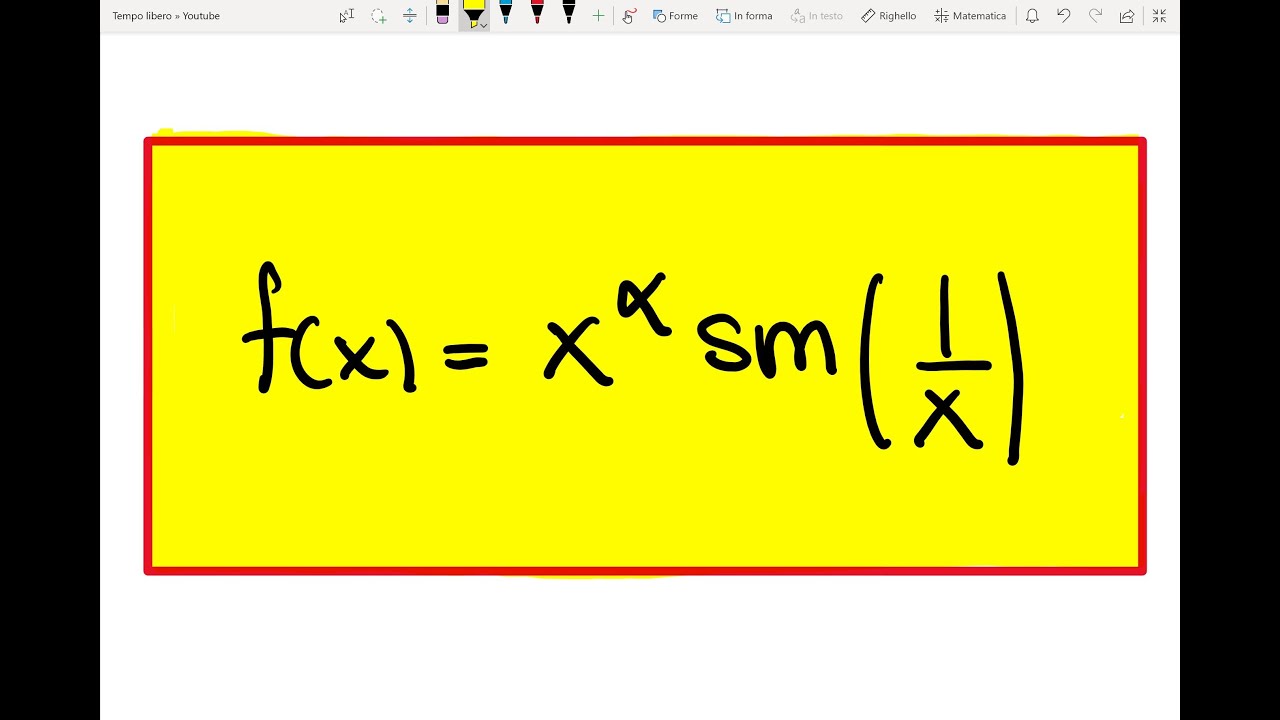The image size is (1280, 720).
Task: Click the Tempo libero » Youtube breadcrumb
Action: 166,16
